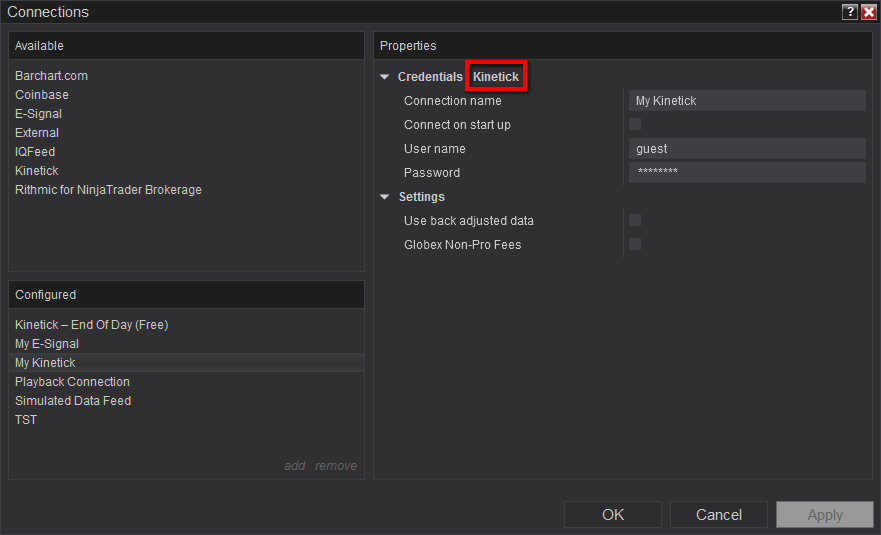Select Rithmic for NinjaTrader Brokerage
The width and height of the screenshot is (881, 535).
(x=108, y=190)
